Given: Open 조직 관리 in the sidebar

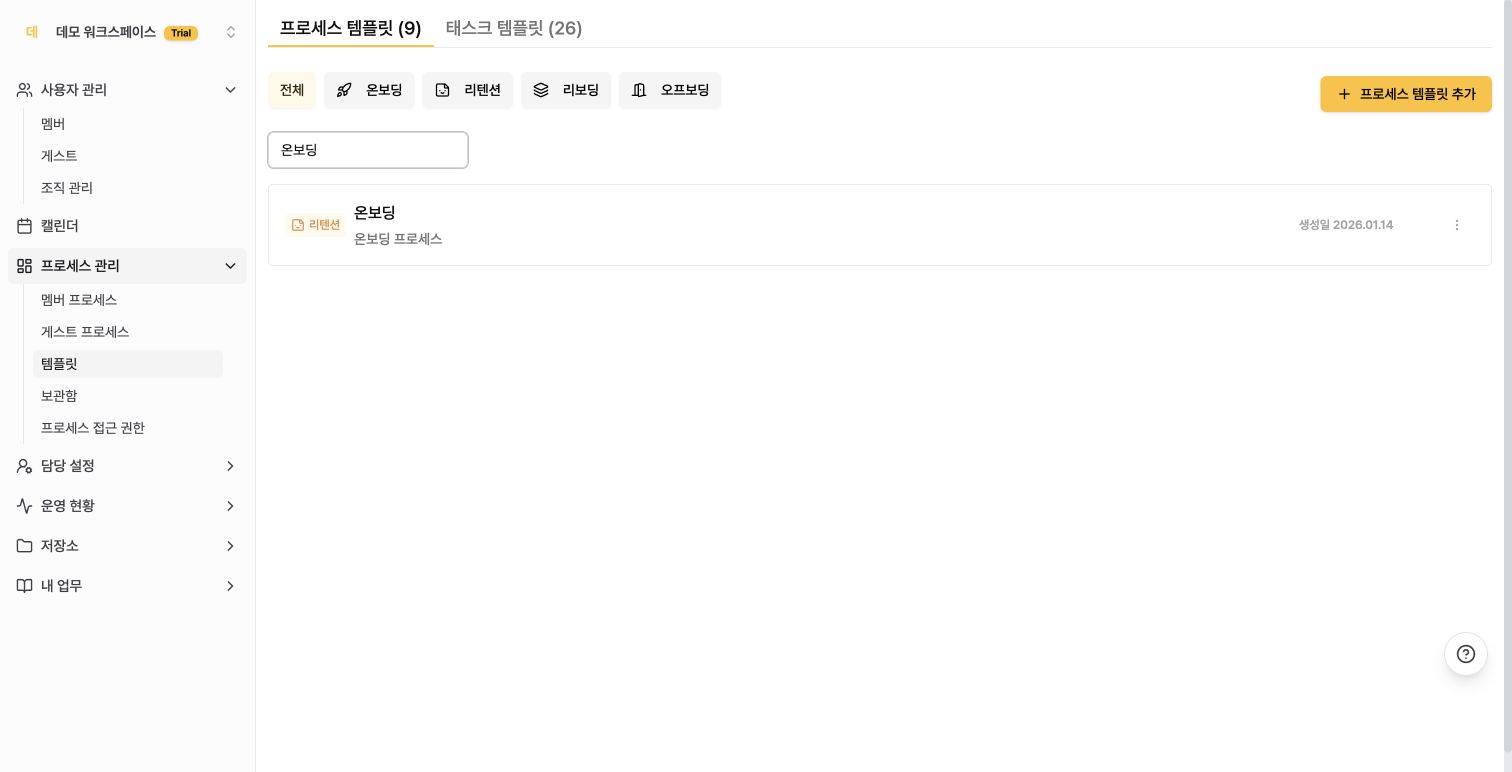Looking at the screenshot, I should coord(67,188).
